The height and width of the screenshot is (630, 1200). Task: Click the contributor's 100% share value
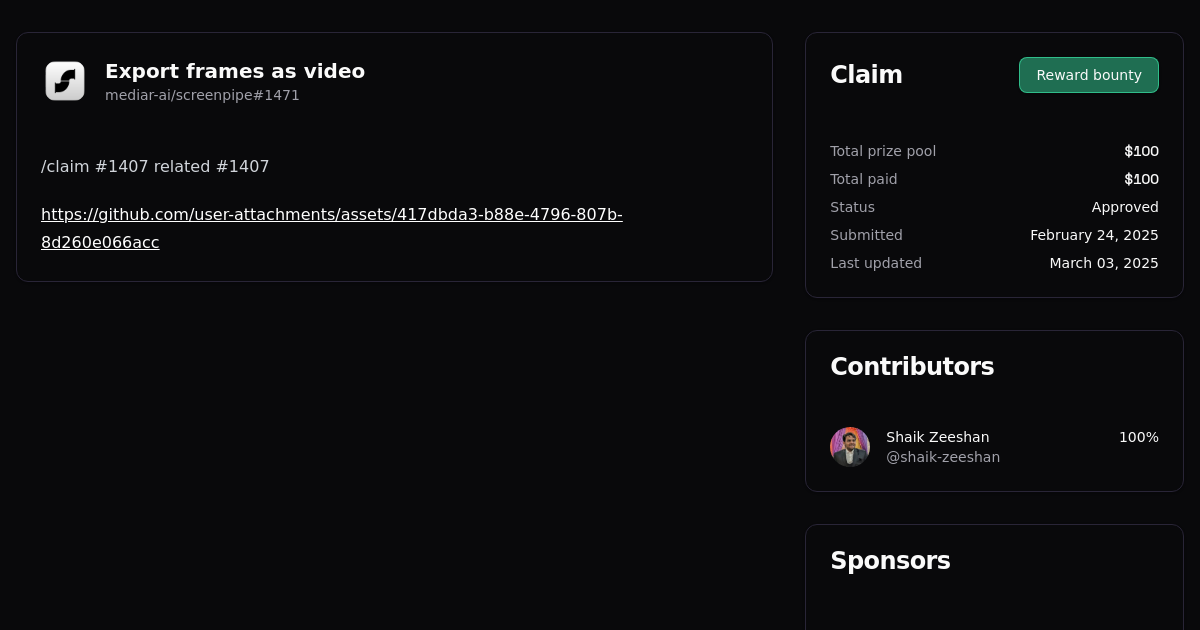point(1138,437)
